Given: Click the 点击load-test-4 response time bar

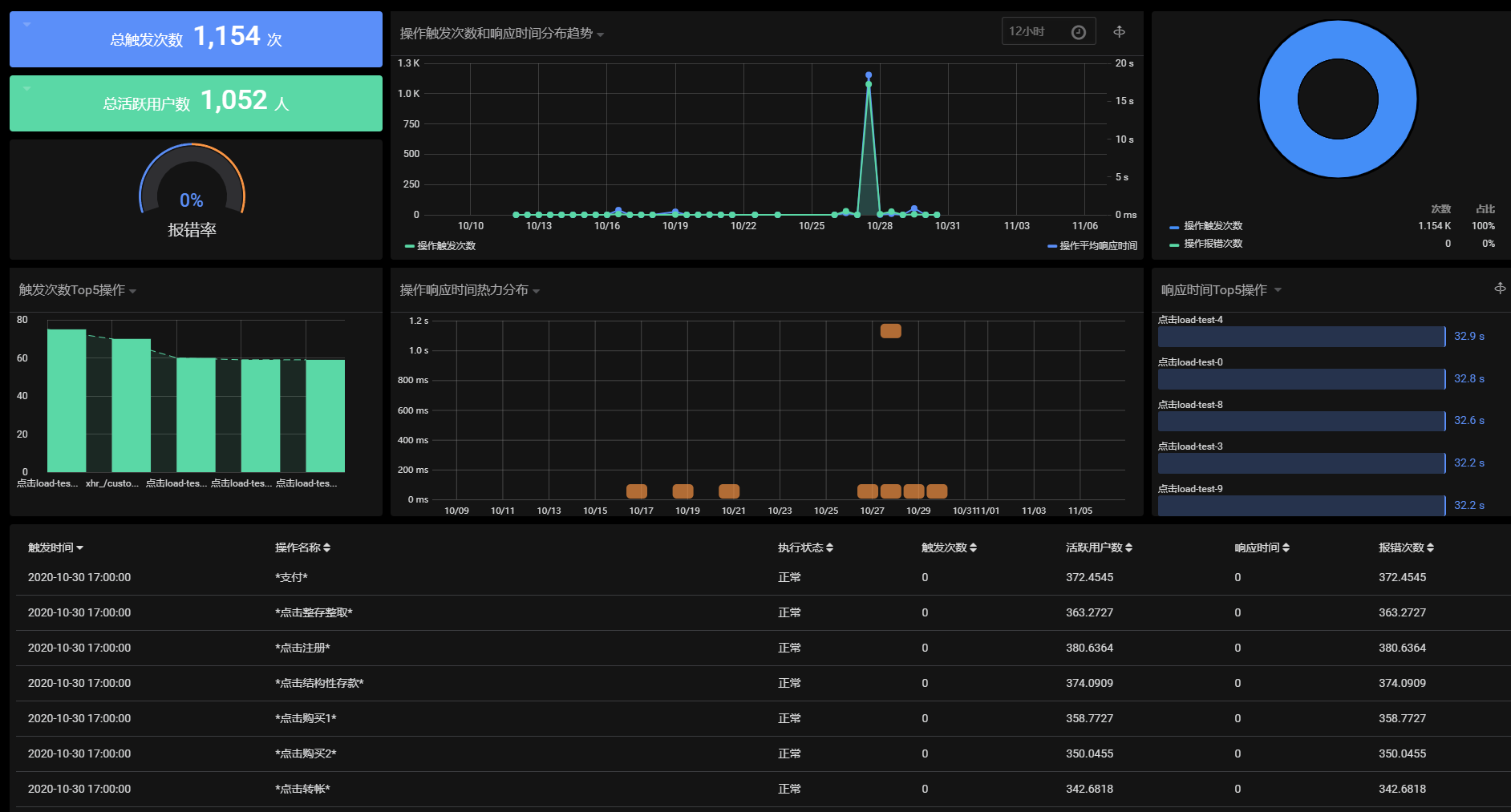Looking at the screenshot, I should coord(1301,337).
